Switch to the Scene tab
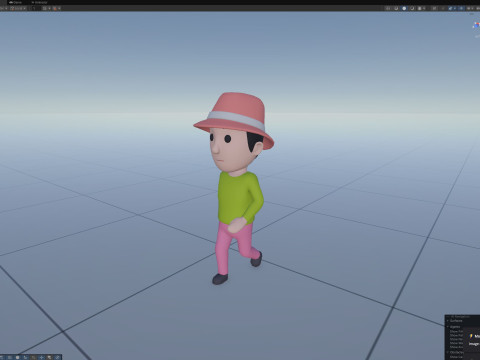Viewport: 480px width, 360px height. 15,2
